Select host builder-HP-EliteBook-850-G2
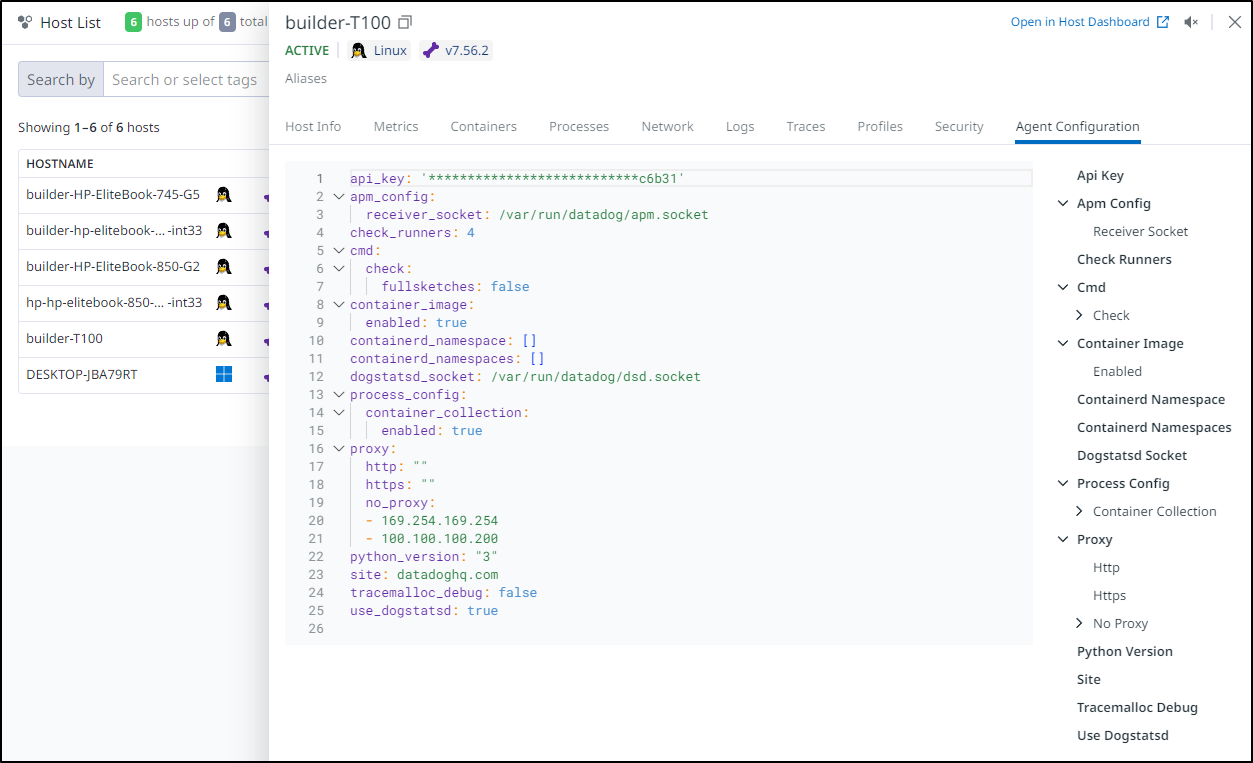 tap(113, 267)
